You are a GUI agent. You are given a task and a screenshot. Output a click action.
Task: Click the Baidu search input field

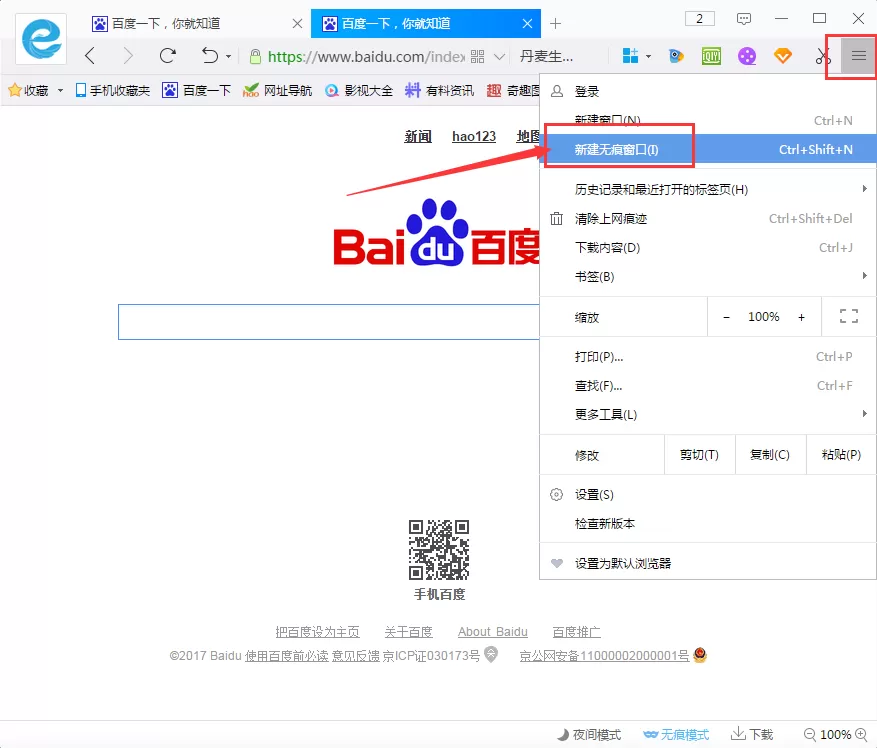point(329,322)
